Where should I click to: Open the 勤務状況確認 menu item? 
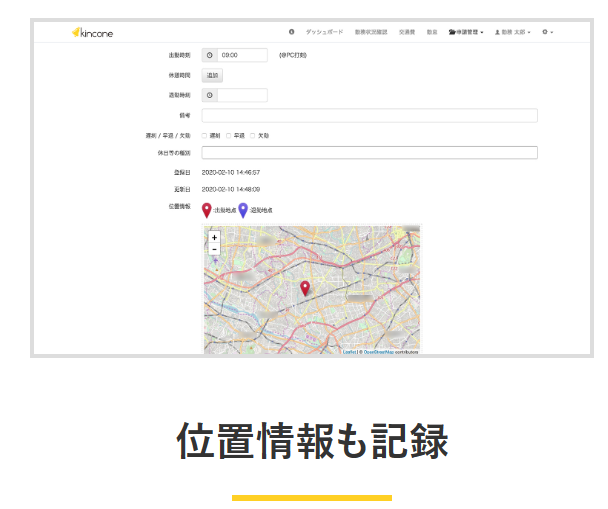[x=371, y=32]
